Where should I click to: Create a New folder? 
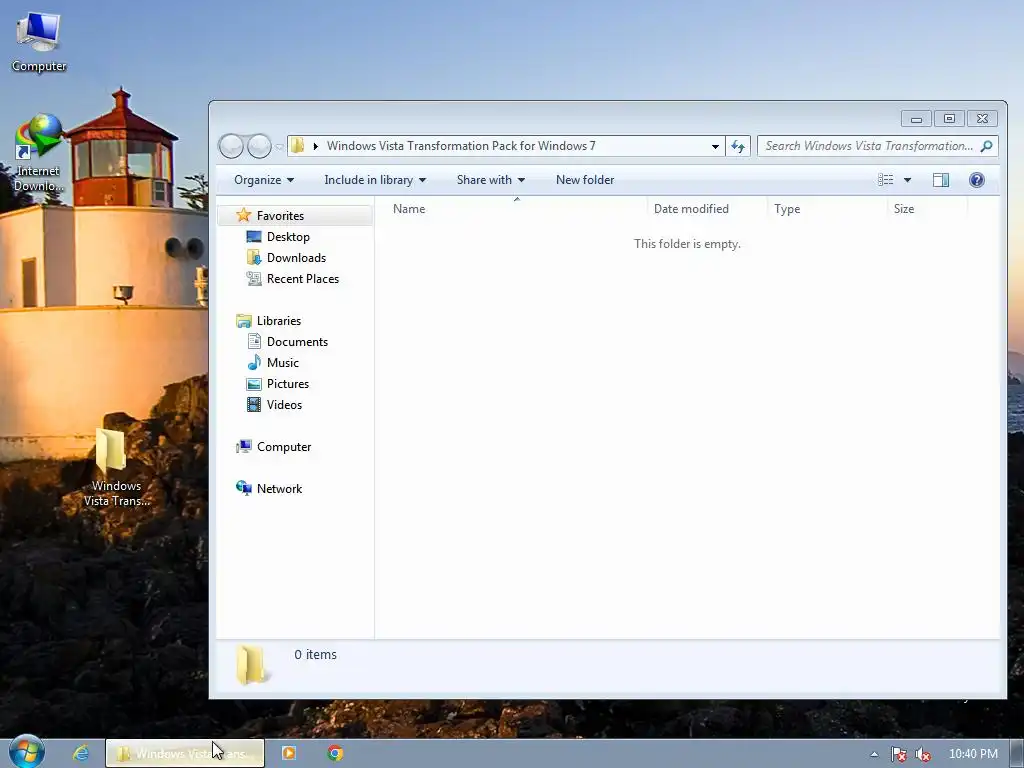coord(584,180)
